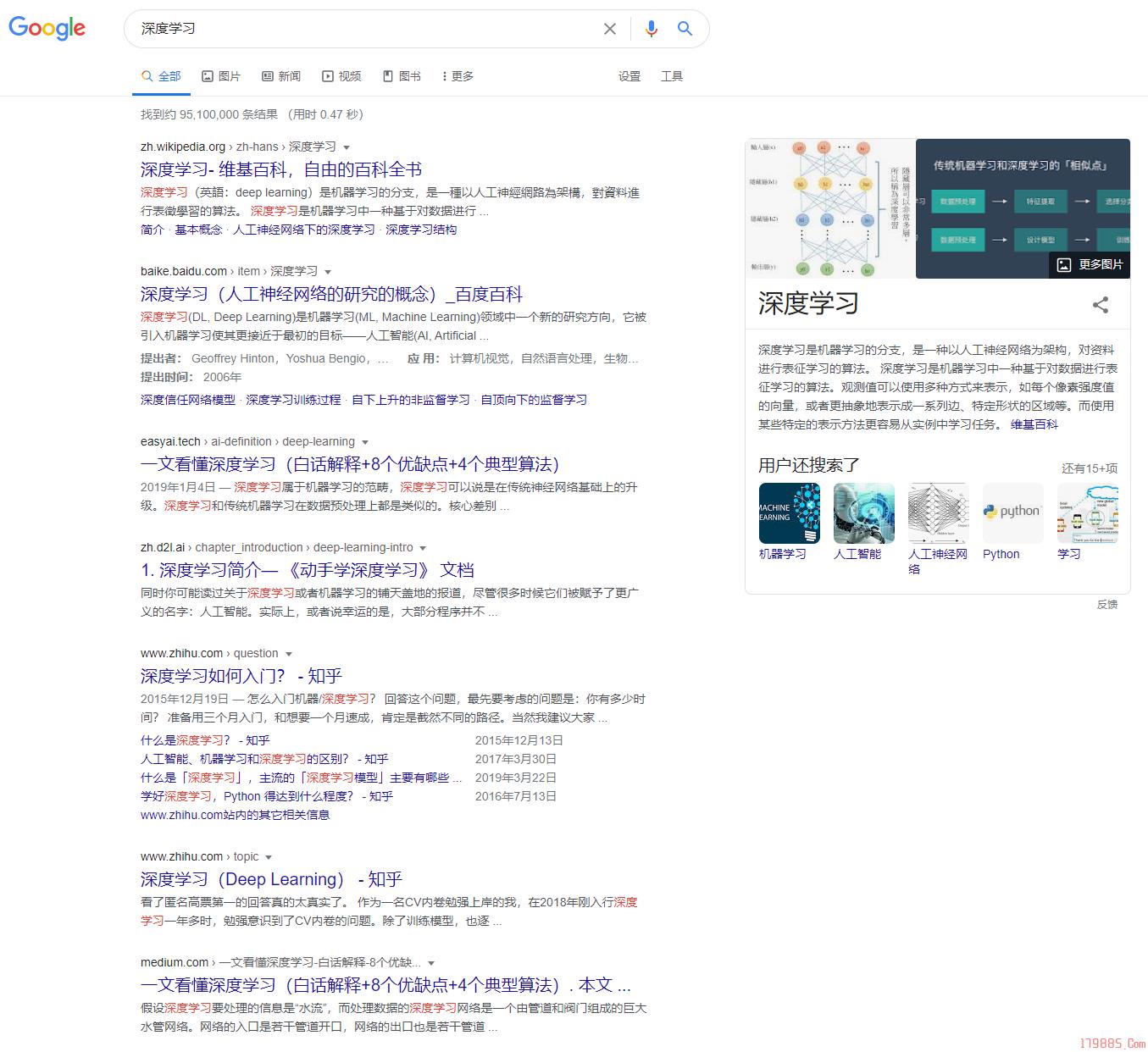The width and height of the screenshot is (1148, 1052).
Task: Open 更多图片 to view more images
Action: coord(1089,265)
